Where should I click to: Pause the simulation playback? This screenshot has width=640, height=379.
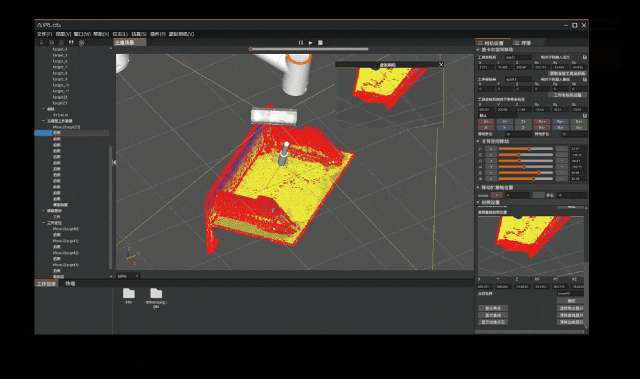[x=301, y=42]
